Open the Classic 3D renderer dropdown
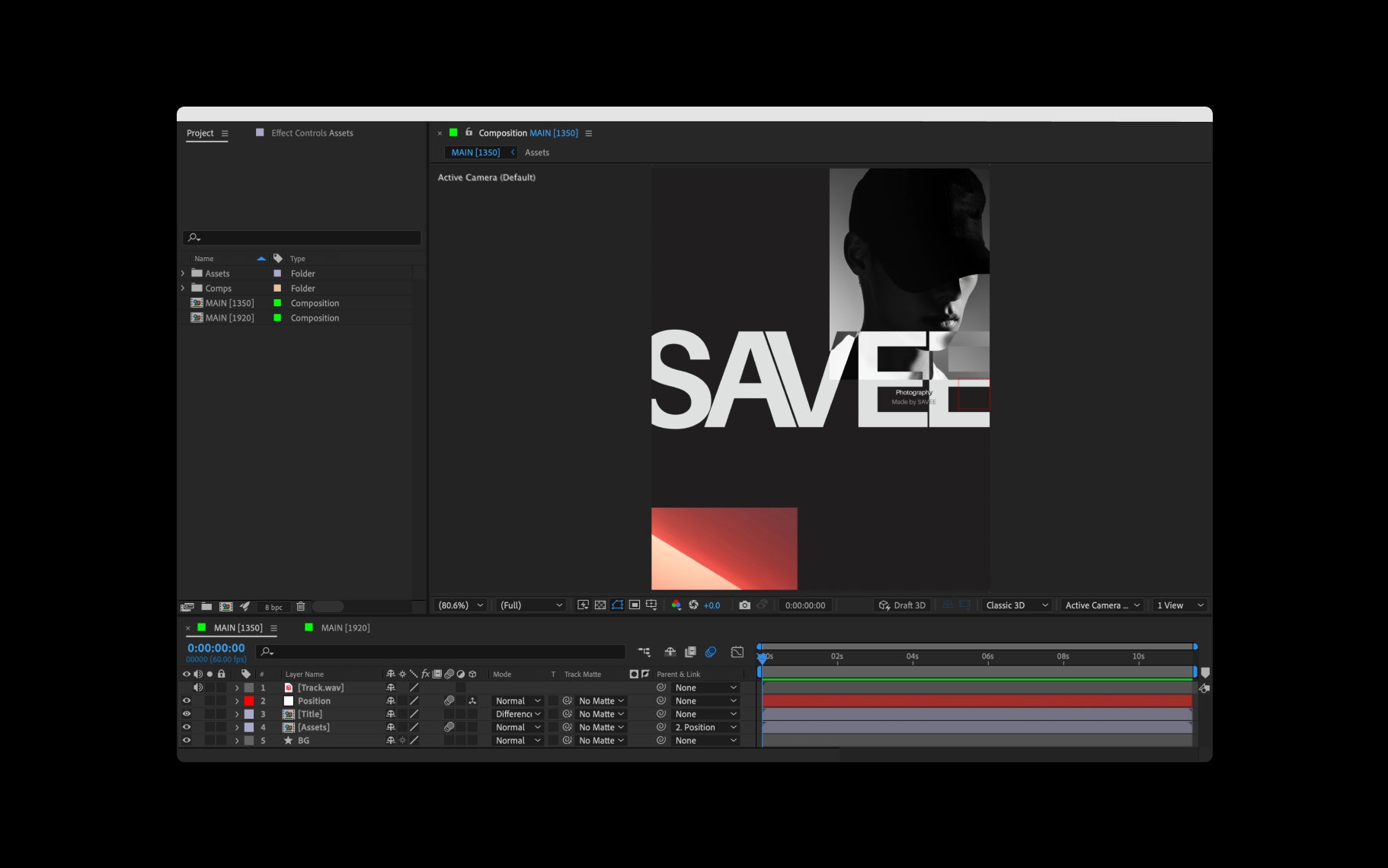The image size is (1388, 868). click(x=1017, y=605)
